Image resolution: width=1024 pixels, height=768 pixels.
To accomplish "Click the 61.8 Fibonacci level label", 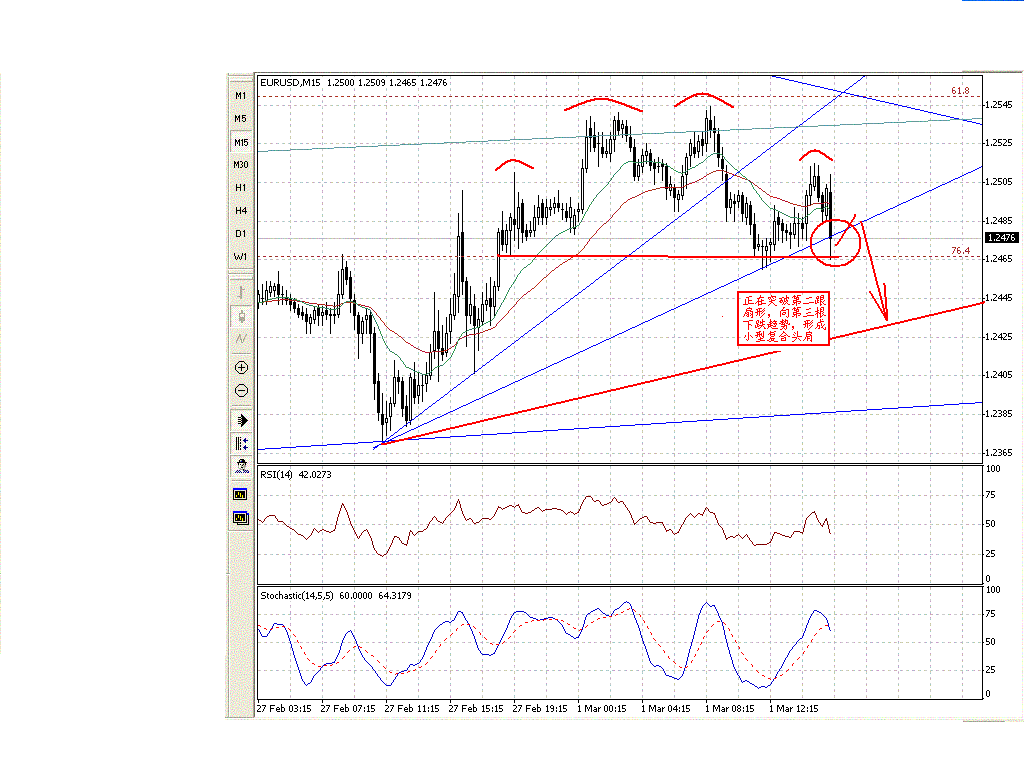I will [960, 91].
